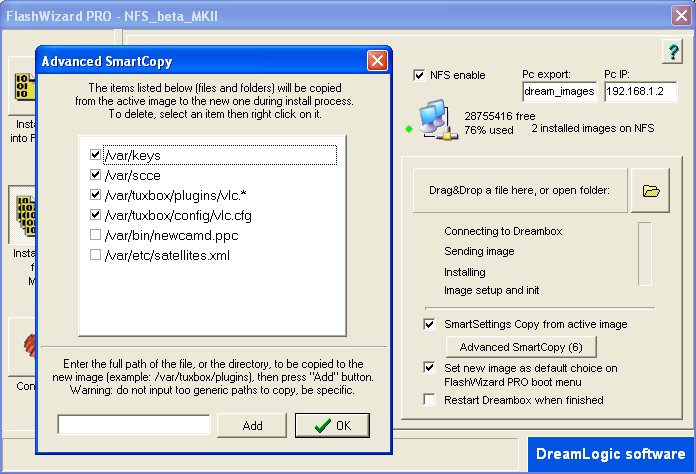The image size is (696, 474).
Task: Click the network computers NFS icon
Action: [x=439, y=120]
